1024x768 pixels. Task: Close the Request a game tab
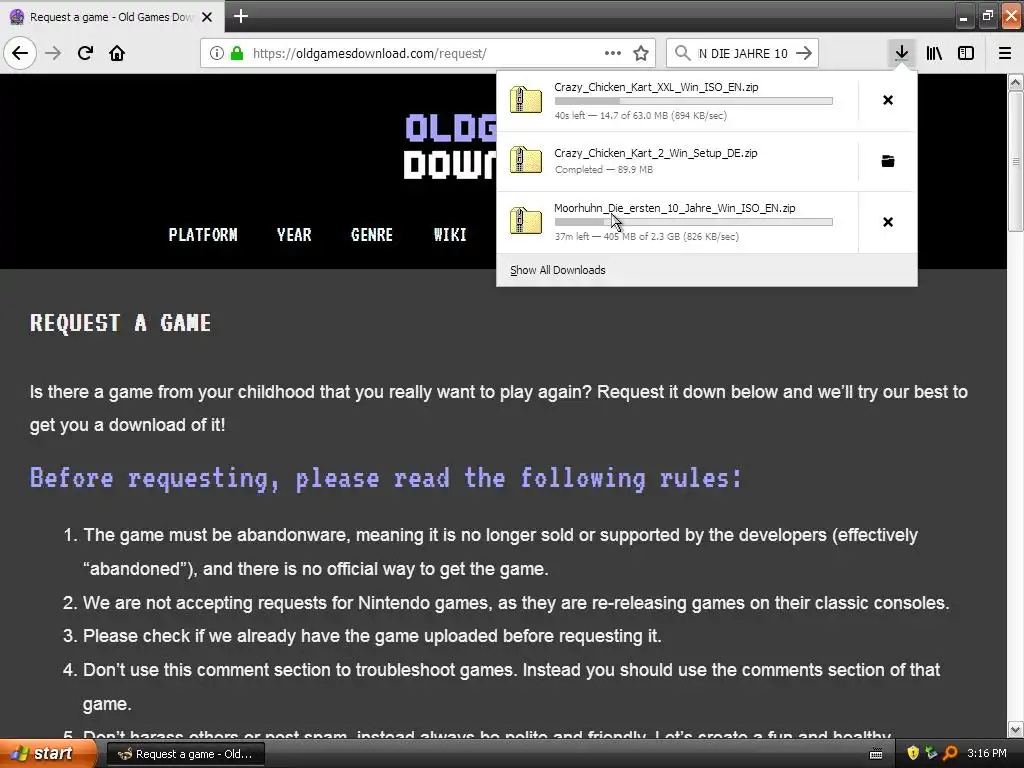(x=207, y=17)
